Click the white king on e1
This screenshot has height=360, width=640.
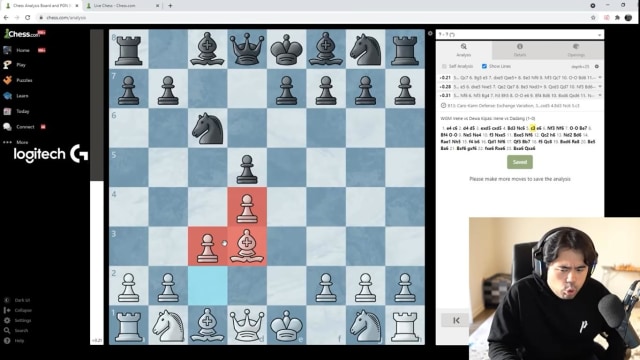[x=286, y=325]
